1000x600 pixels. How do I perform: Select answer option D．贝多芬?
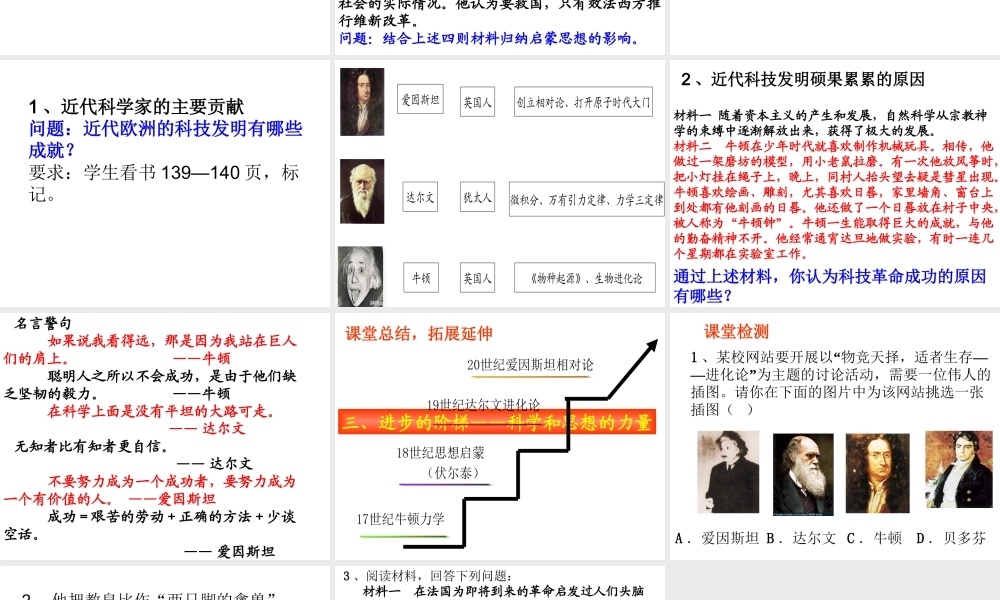click(x=951, y=538)
